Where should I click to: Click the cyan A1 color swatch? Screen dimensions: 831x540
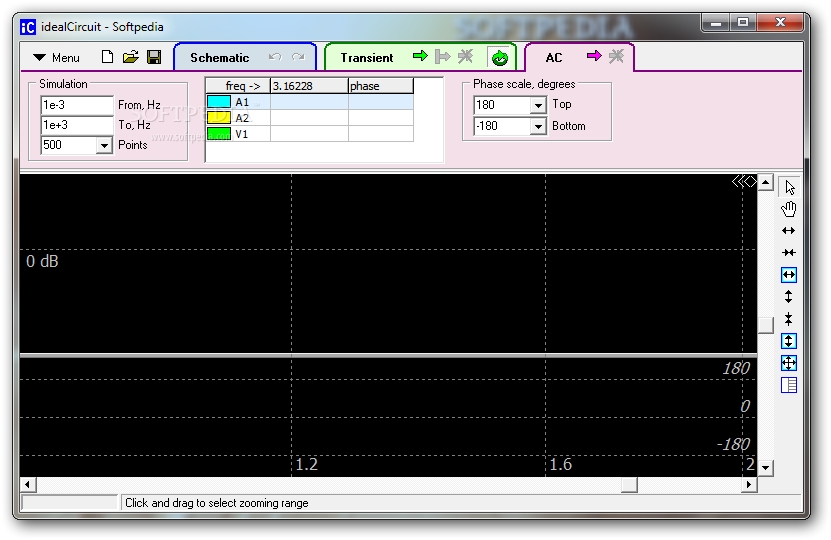coord(219,102)
